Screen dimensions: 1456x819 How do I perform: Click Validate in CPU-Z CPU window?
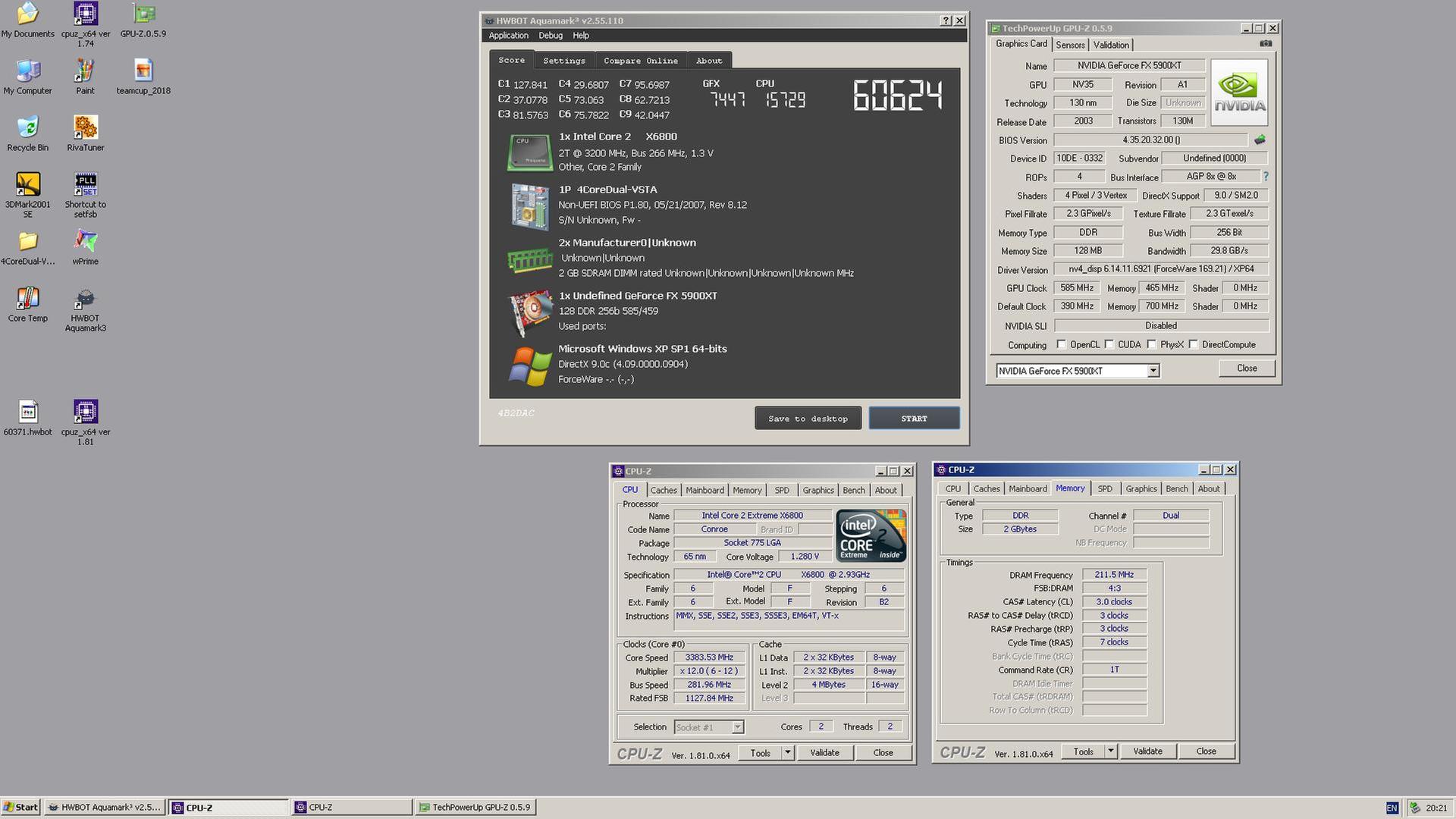(x=824, y=752)
